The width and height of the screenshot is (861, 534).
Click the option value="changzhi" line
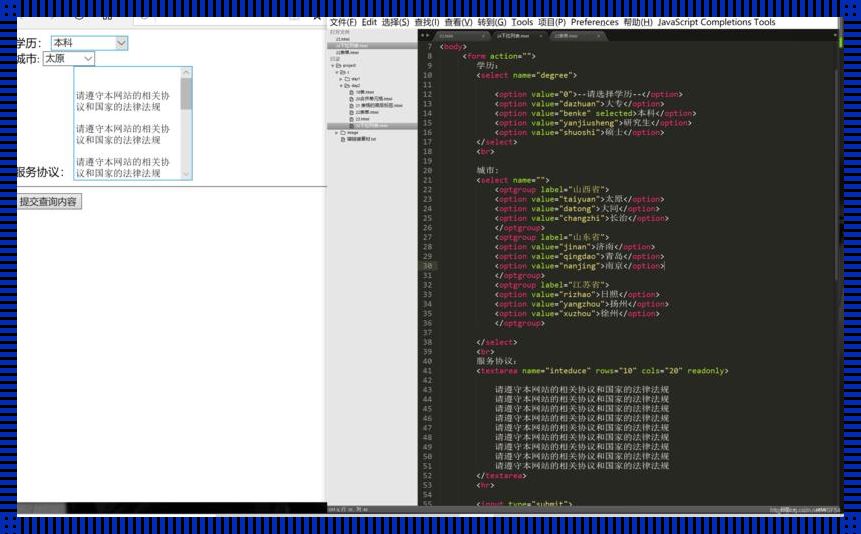coord(582,218)
